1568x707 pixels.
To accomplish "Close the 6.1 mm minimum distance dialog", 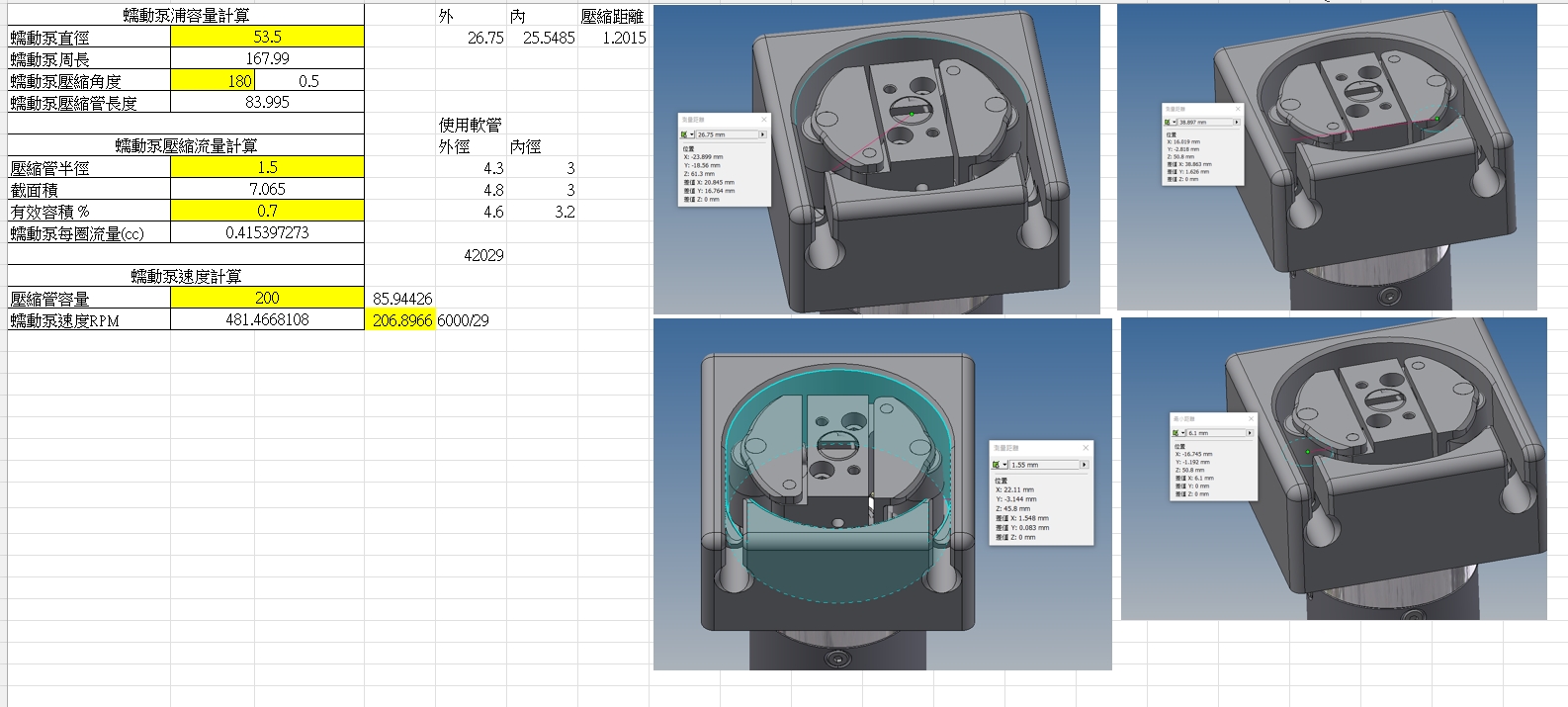I will pyautogui.click(x=1250, y=419).
